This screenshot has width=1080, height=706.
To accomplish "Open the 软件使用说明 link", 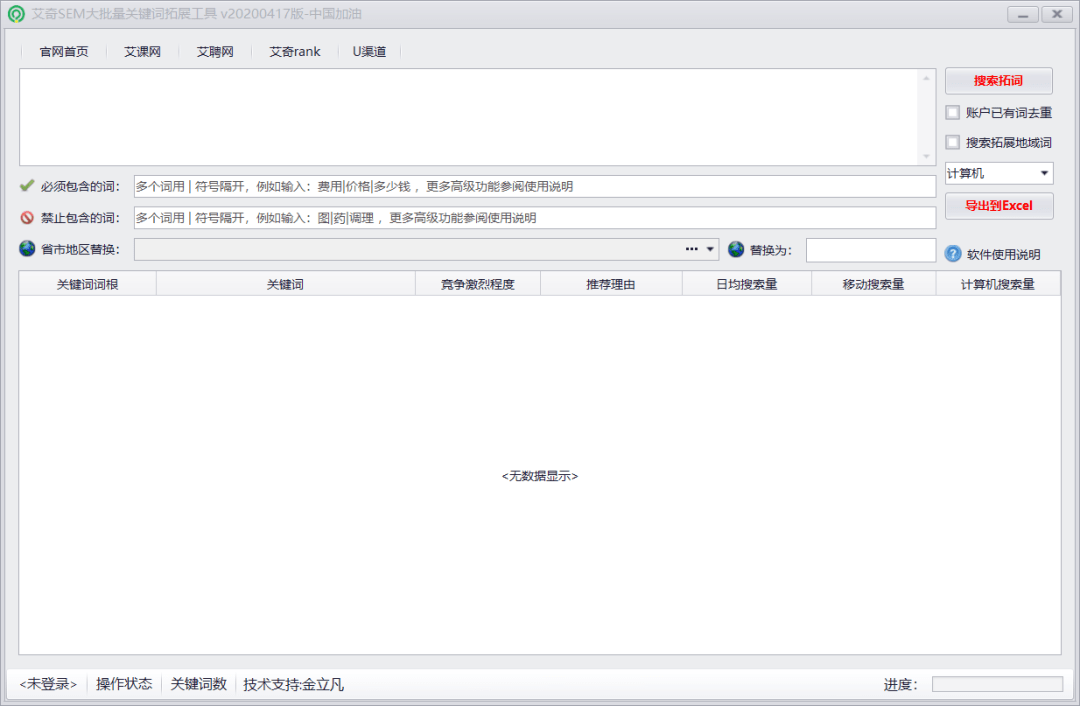I will (1003, 254).
